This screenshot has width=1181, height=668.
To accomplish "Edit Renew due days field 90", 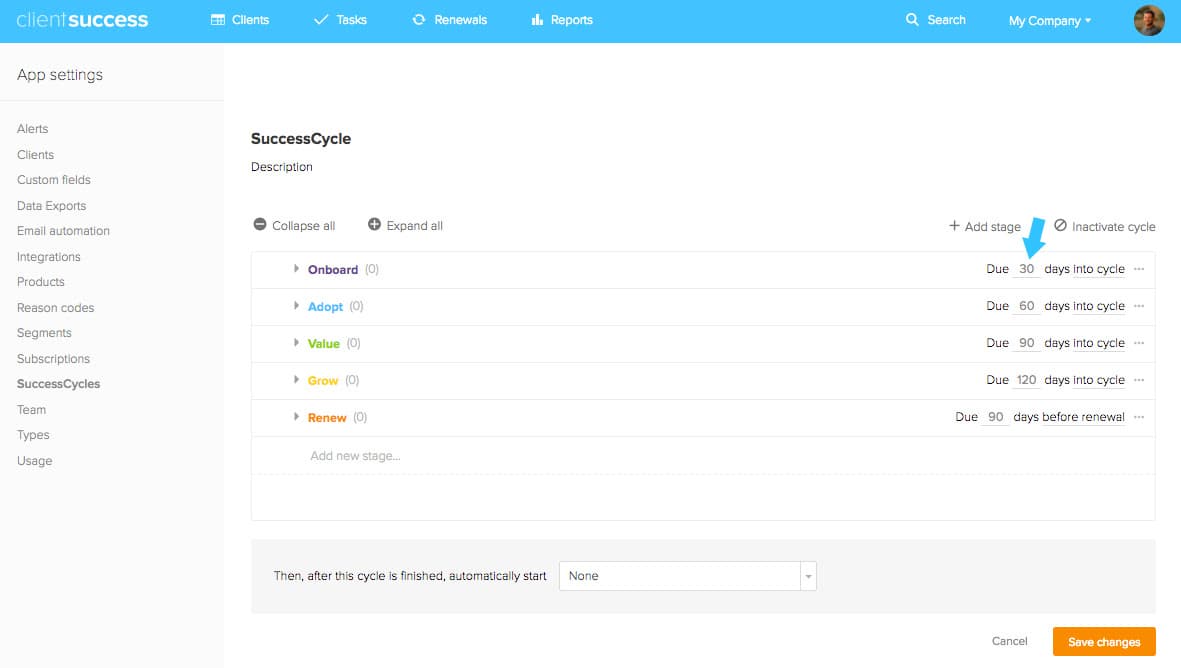I will click(995, 416).
